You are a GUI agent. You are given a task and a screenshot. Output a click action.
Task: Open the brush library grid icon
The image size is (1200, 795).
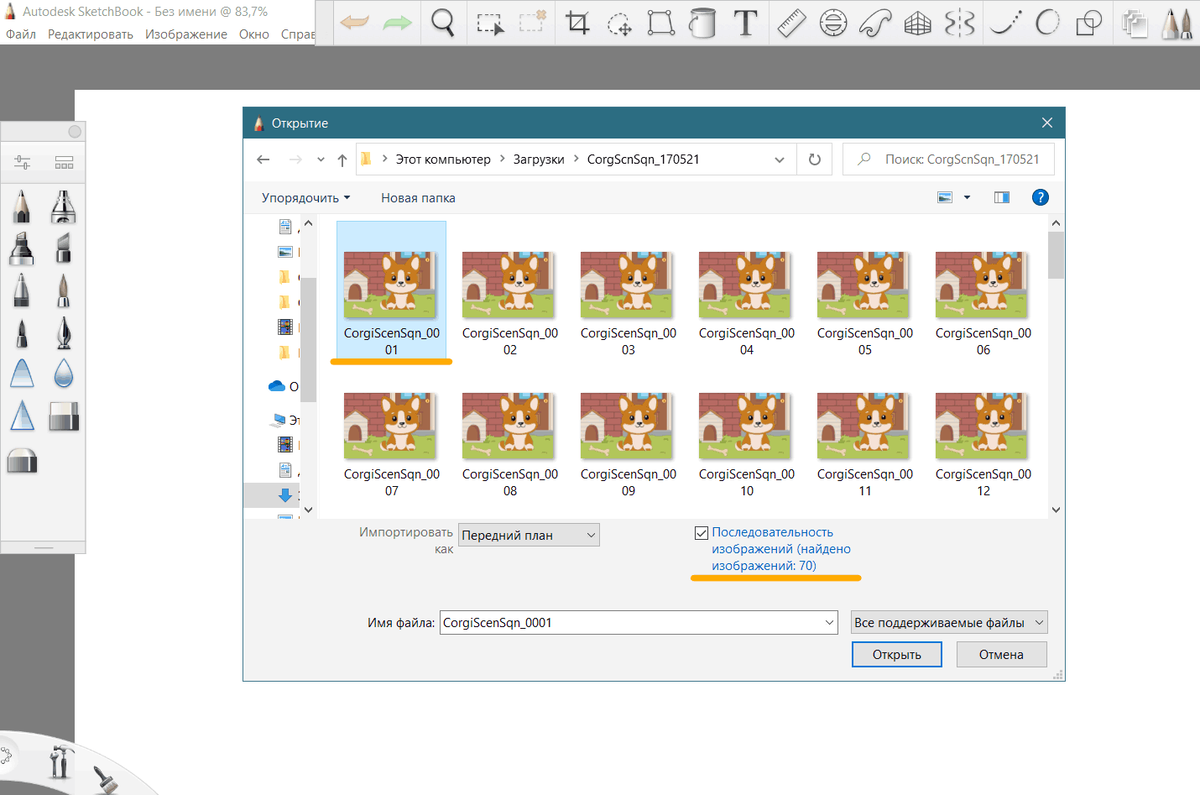64,162
